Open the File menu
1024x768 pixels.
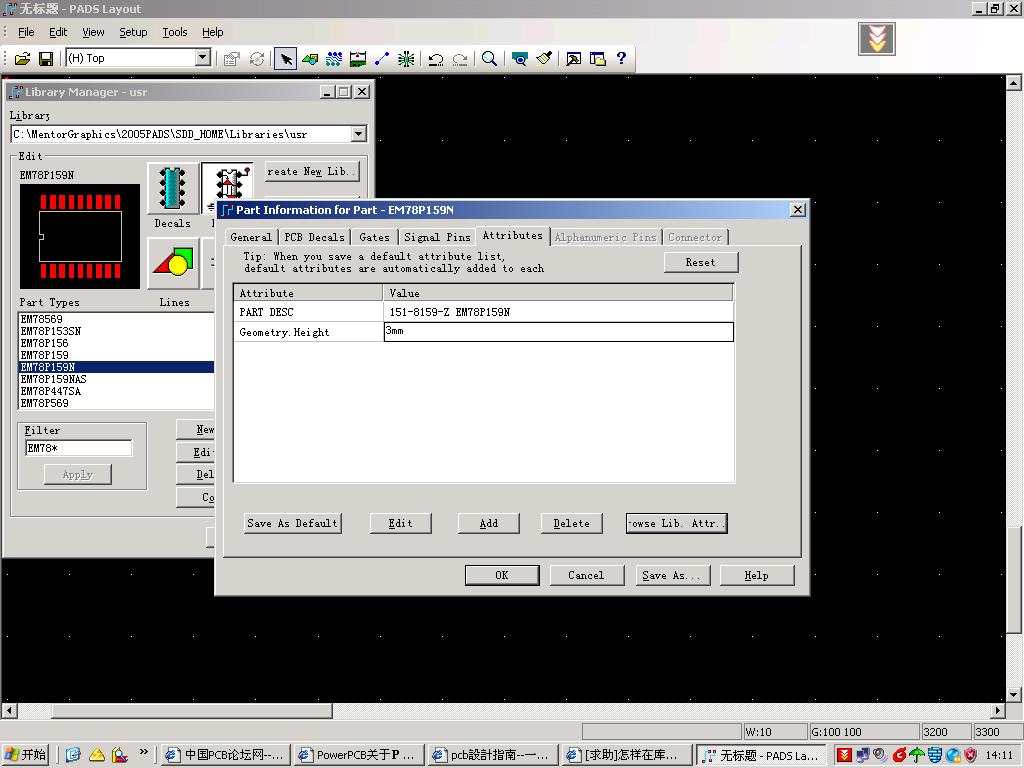tap(26, 32)
